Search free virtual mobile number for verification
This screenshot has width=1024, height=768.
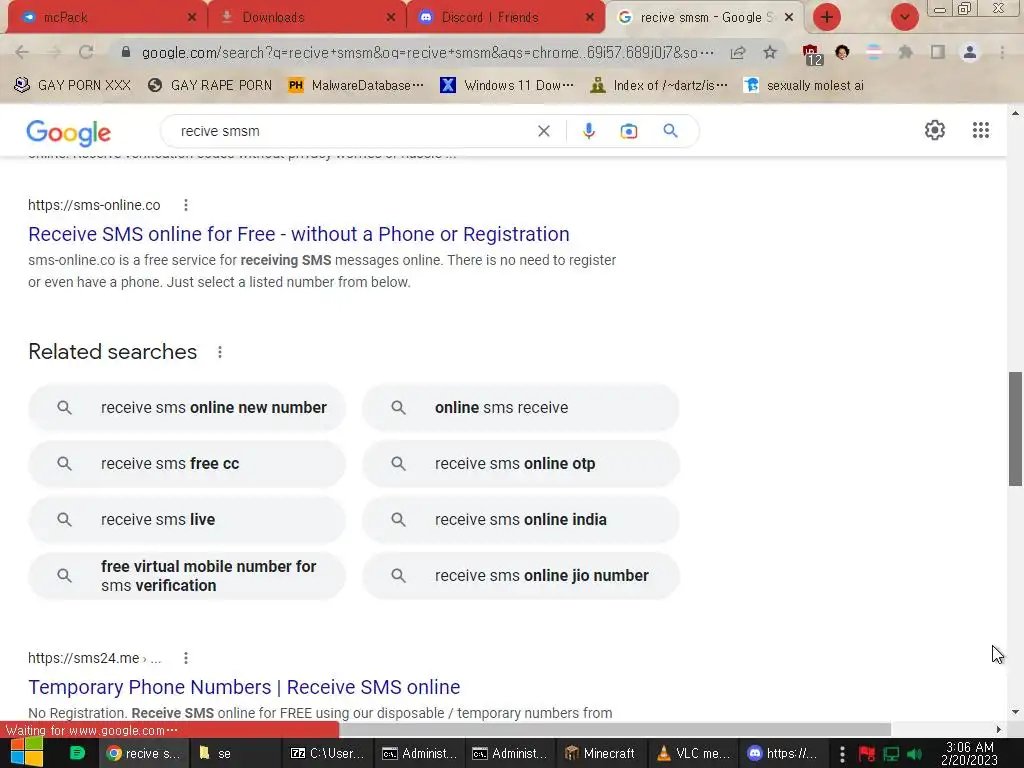click(x=187, y=576)
